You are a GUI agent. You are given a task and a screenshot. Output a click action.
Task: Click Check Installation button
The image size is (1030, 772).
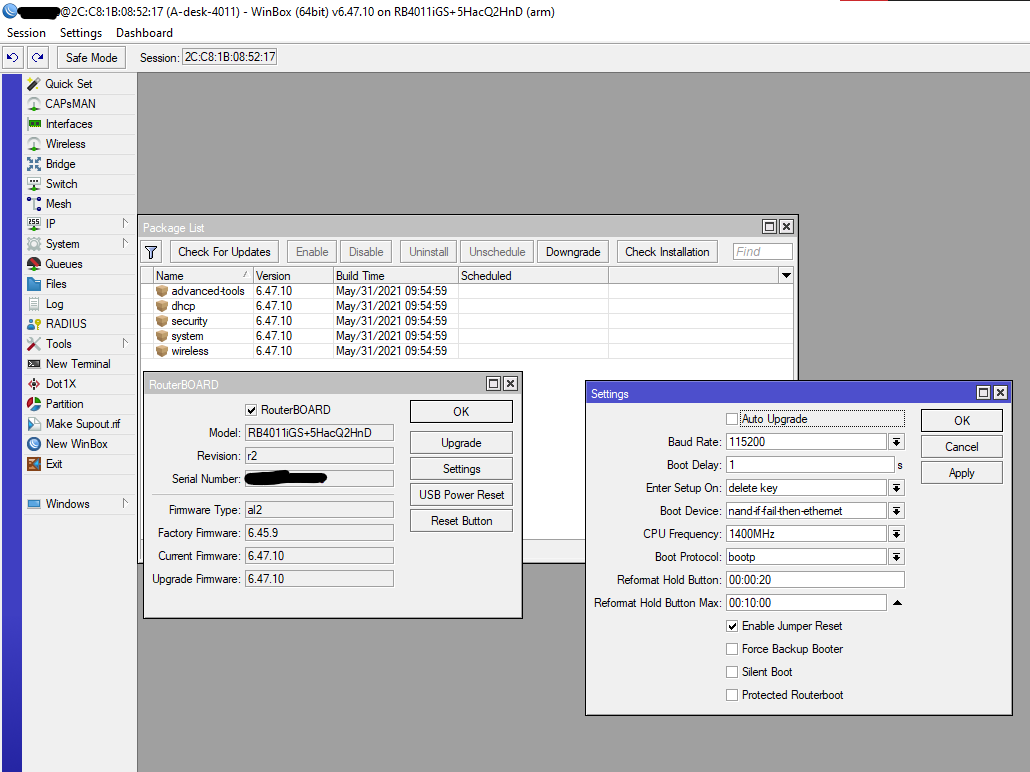tap(667, 252)
